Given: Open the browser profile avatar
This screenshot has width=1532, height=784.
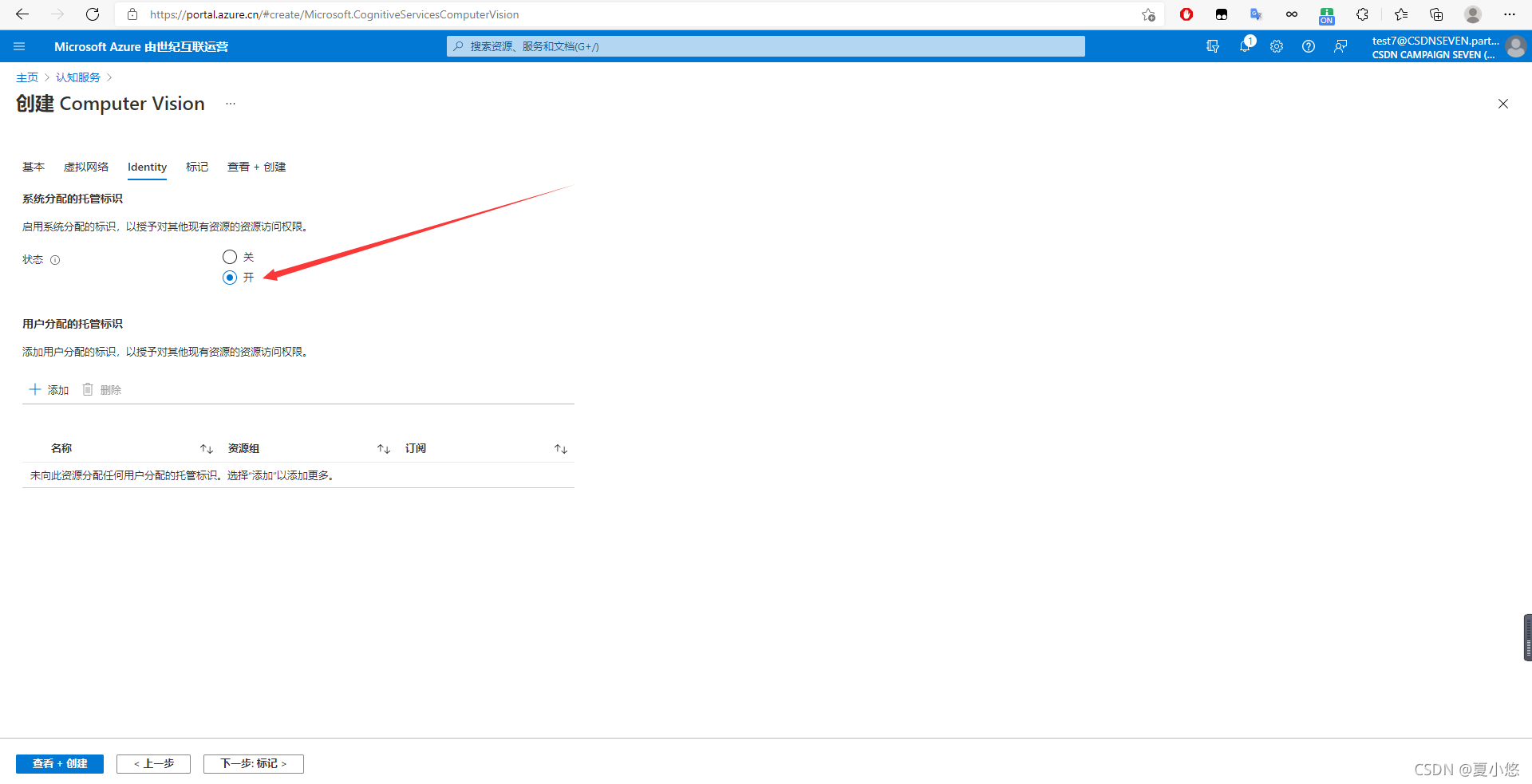Looking at the screenshot, I should tap(1473, 14).
